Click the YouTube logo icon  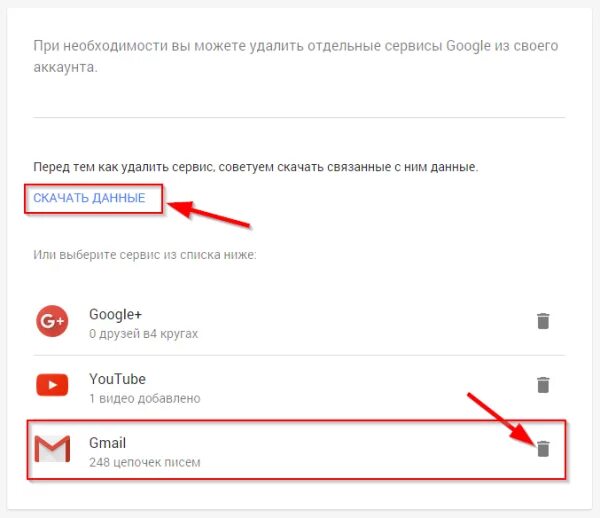(x=52, y=385)
